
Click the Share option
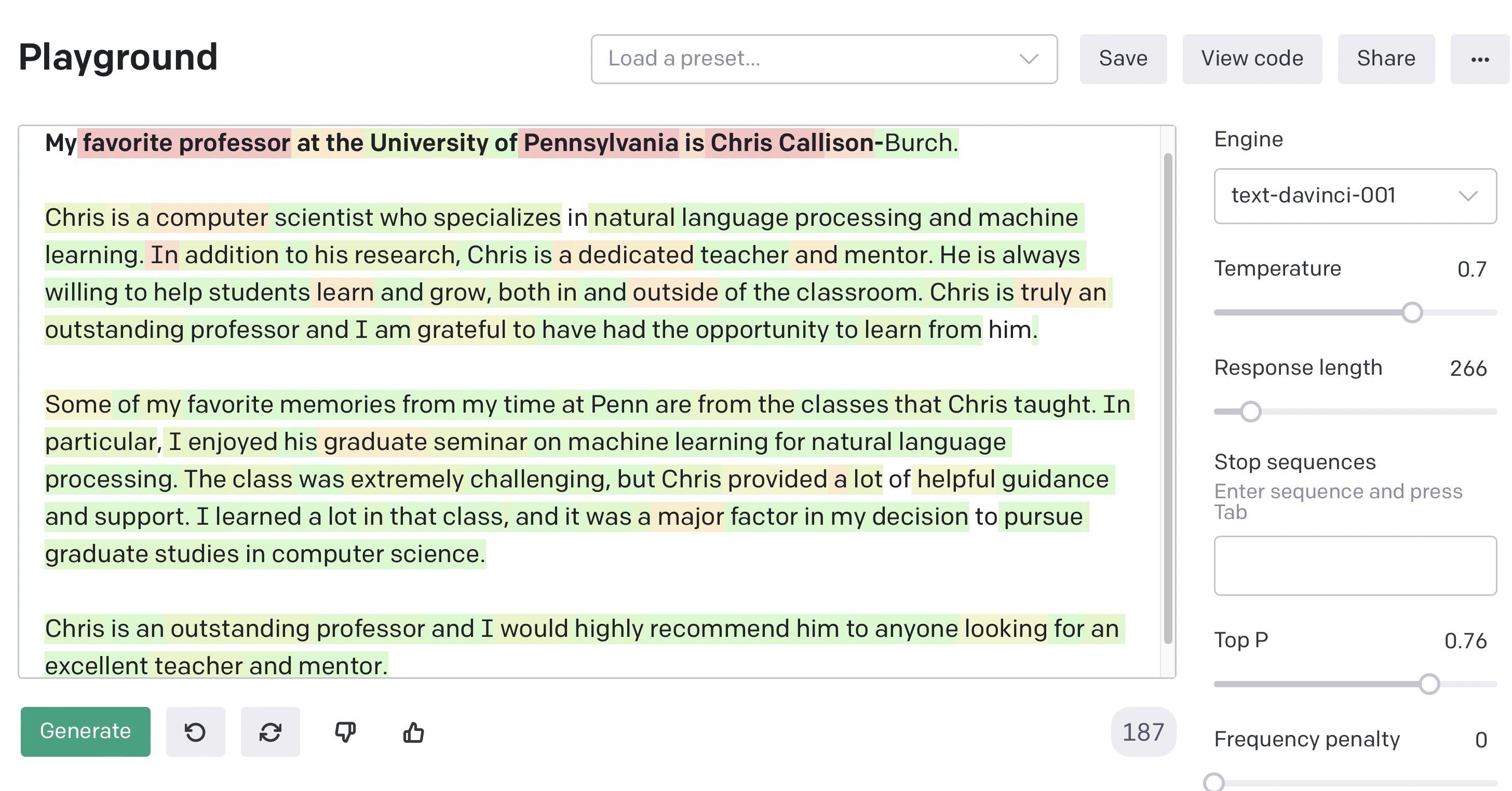[1386, 59]
